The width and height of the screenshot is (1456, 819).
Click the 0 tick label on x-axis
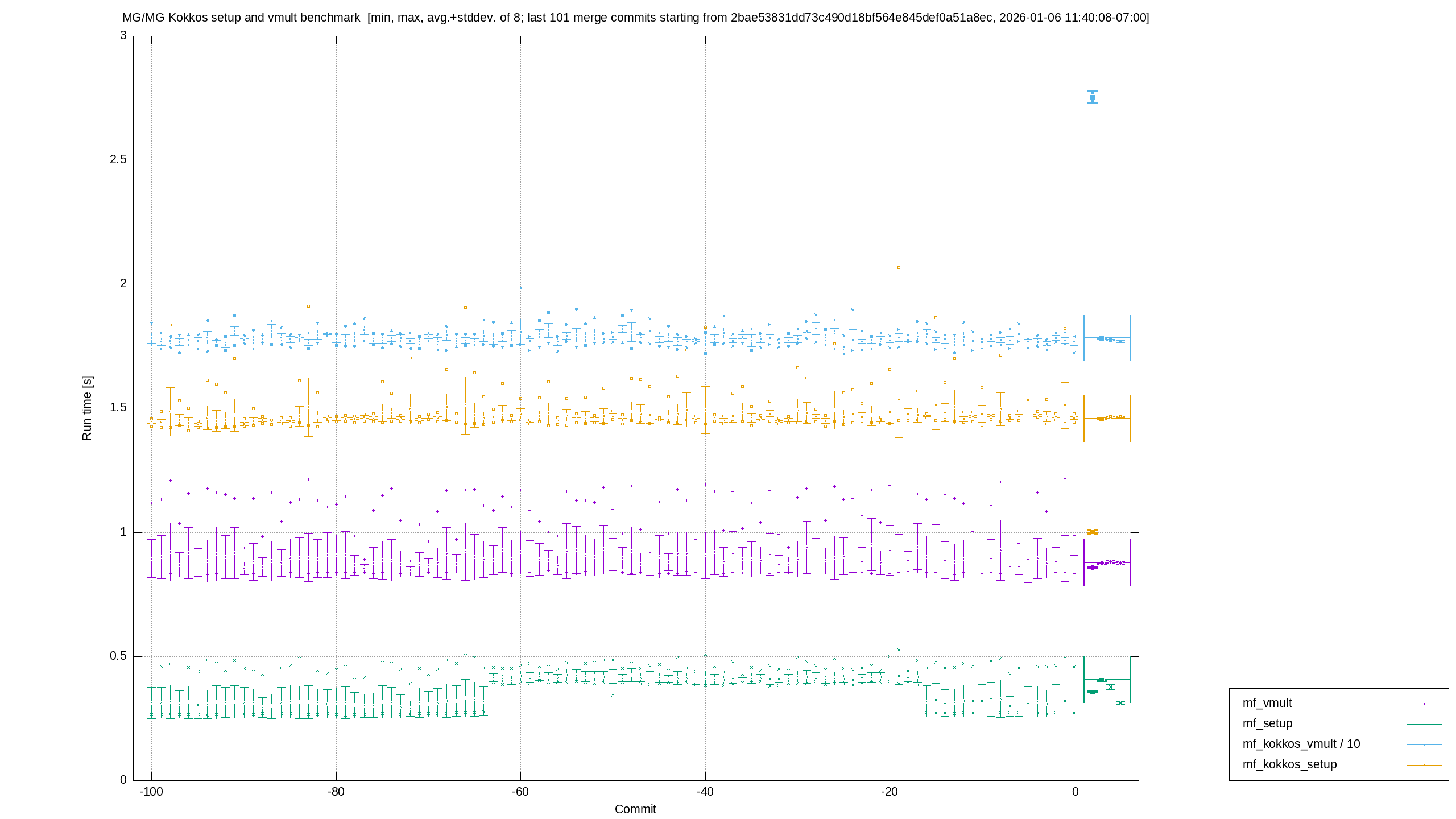[1074, 792]
